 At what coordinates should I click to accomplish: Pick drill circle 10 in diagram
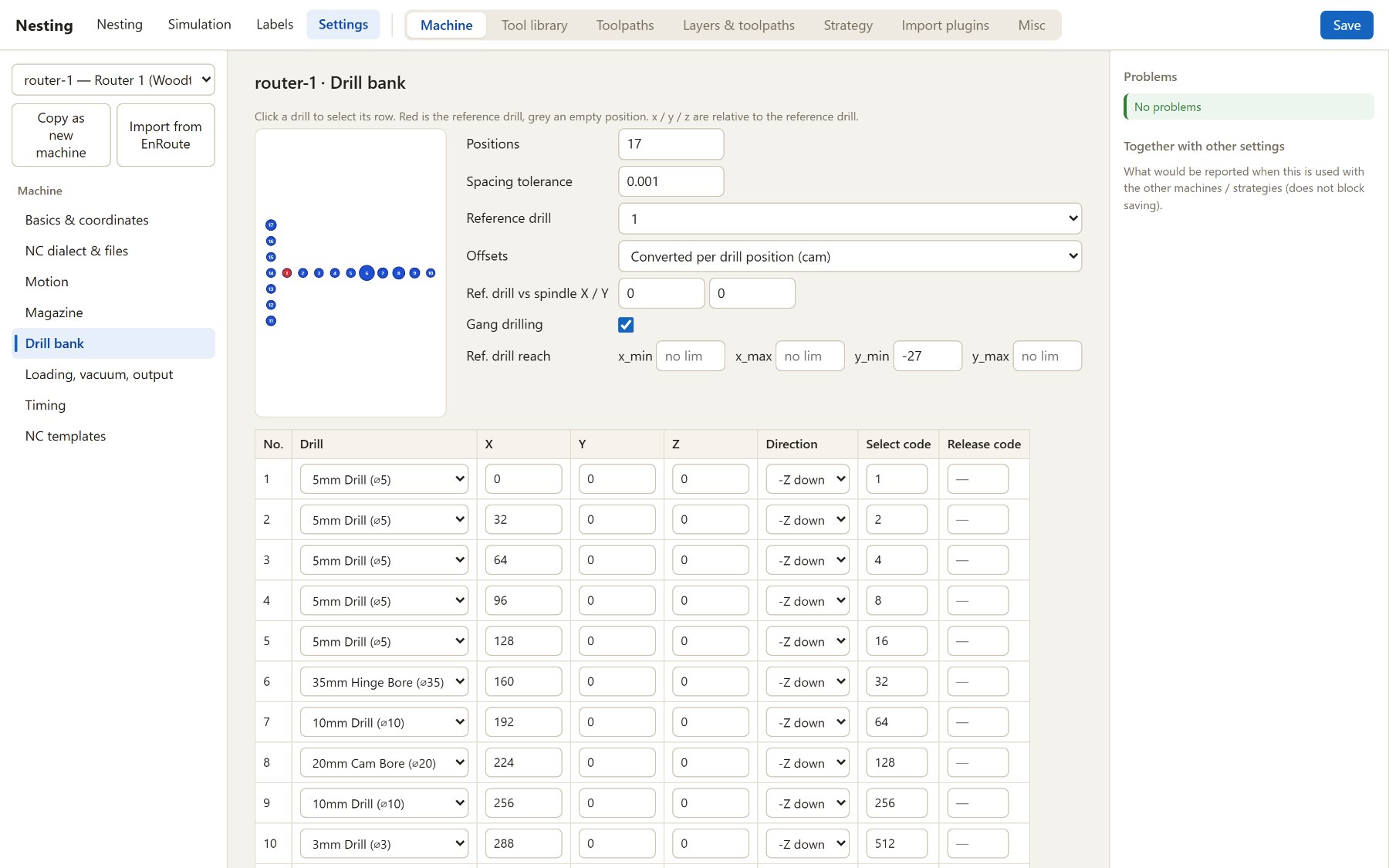click(x=431, y=273)
